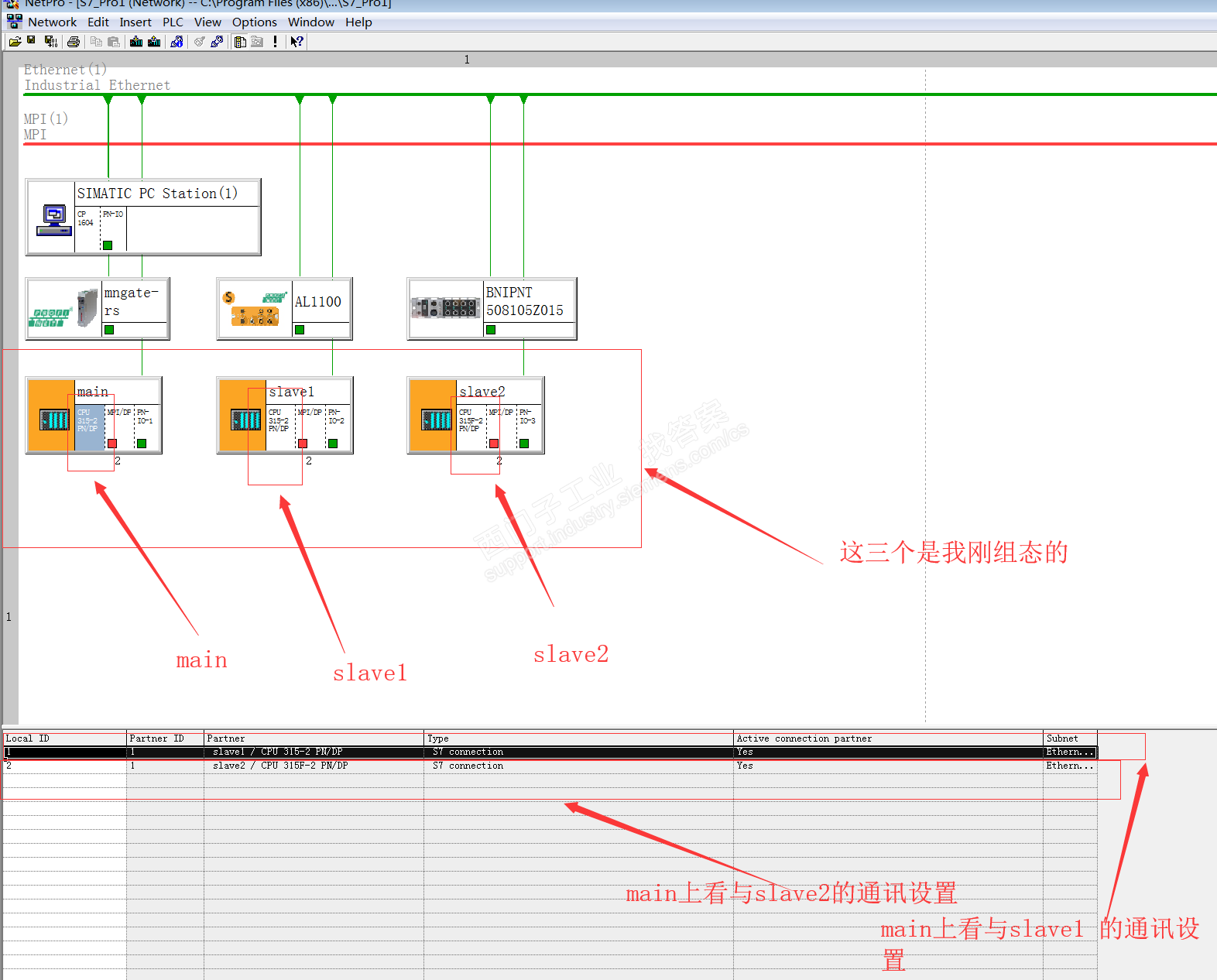
Task: Click the green PN-IO interface of main
Action: point(142,444)
